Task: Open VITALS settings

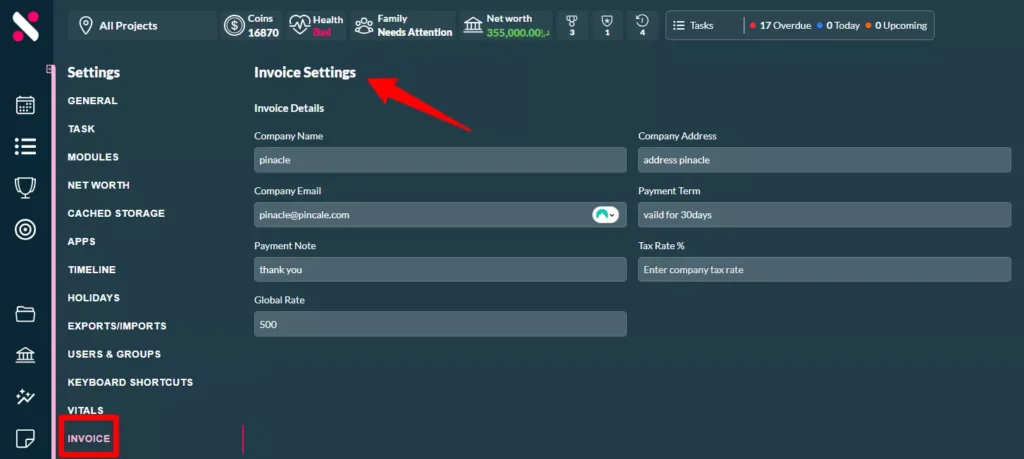Action: (x=86, y=409)
